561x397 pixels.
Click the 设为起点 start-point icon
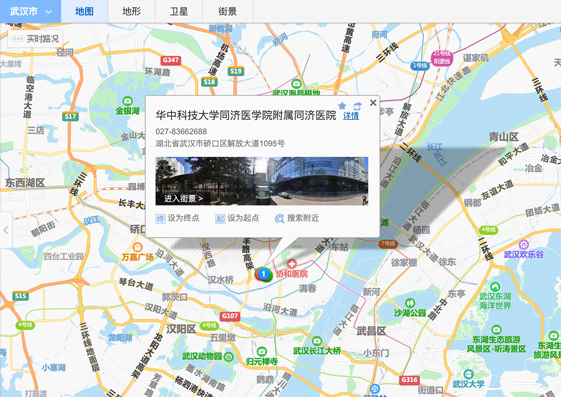click(x=220, y=218)
